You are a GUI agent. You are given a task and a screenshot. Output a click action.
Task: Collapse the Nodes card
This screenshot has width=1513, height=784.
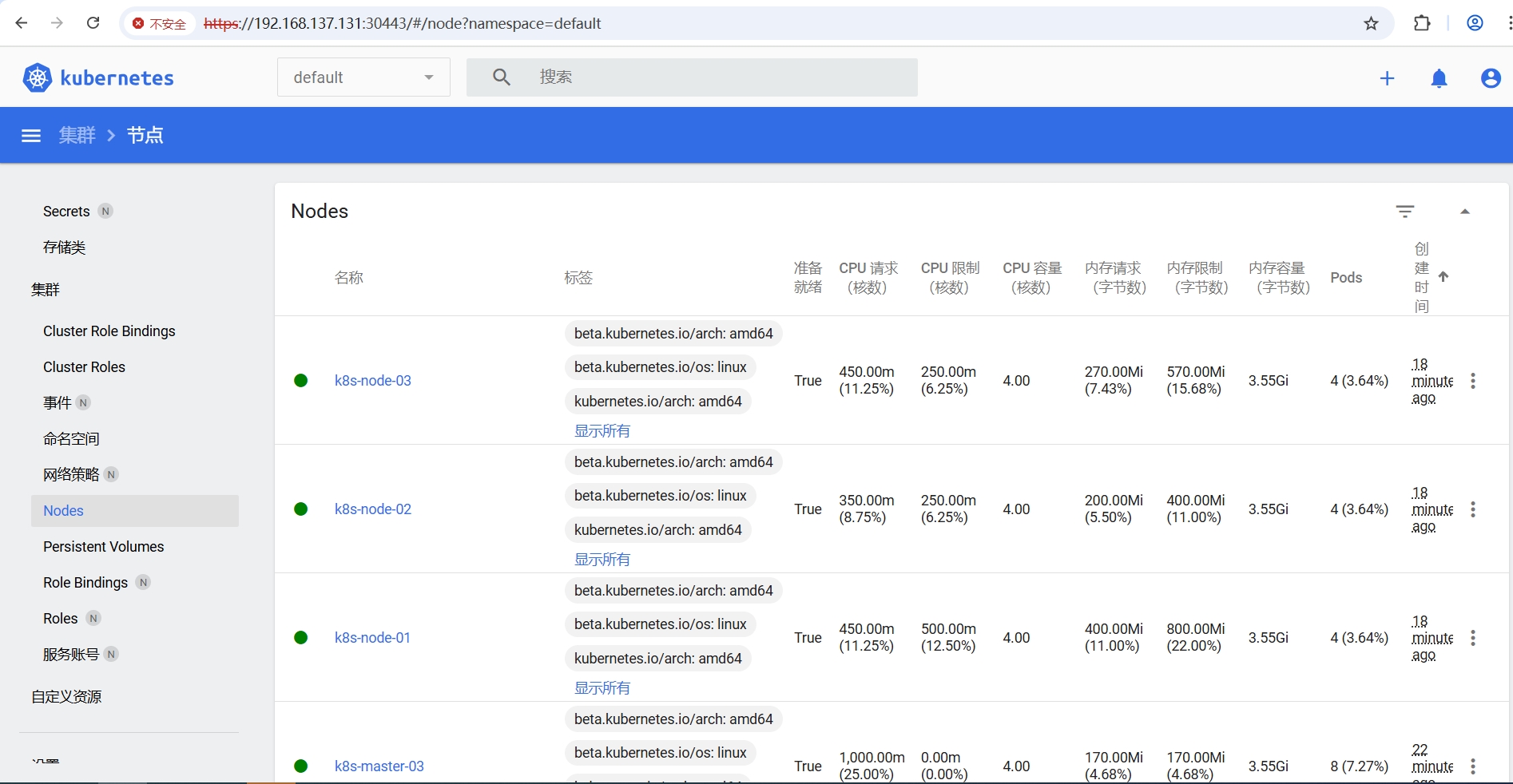pos(1464,212)
